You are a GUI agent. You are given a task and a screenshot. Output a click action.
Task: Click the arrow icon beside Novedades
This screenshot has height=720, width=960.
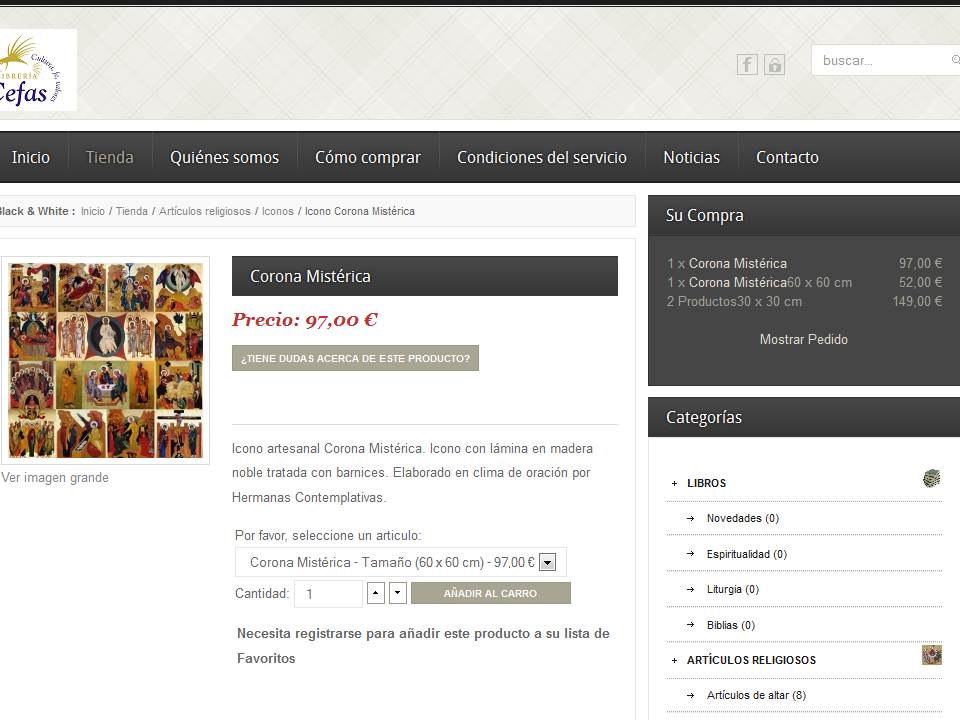point(691,519)
